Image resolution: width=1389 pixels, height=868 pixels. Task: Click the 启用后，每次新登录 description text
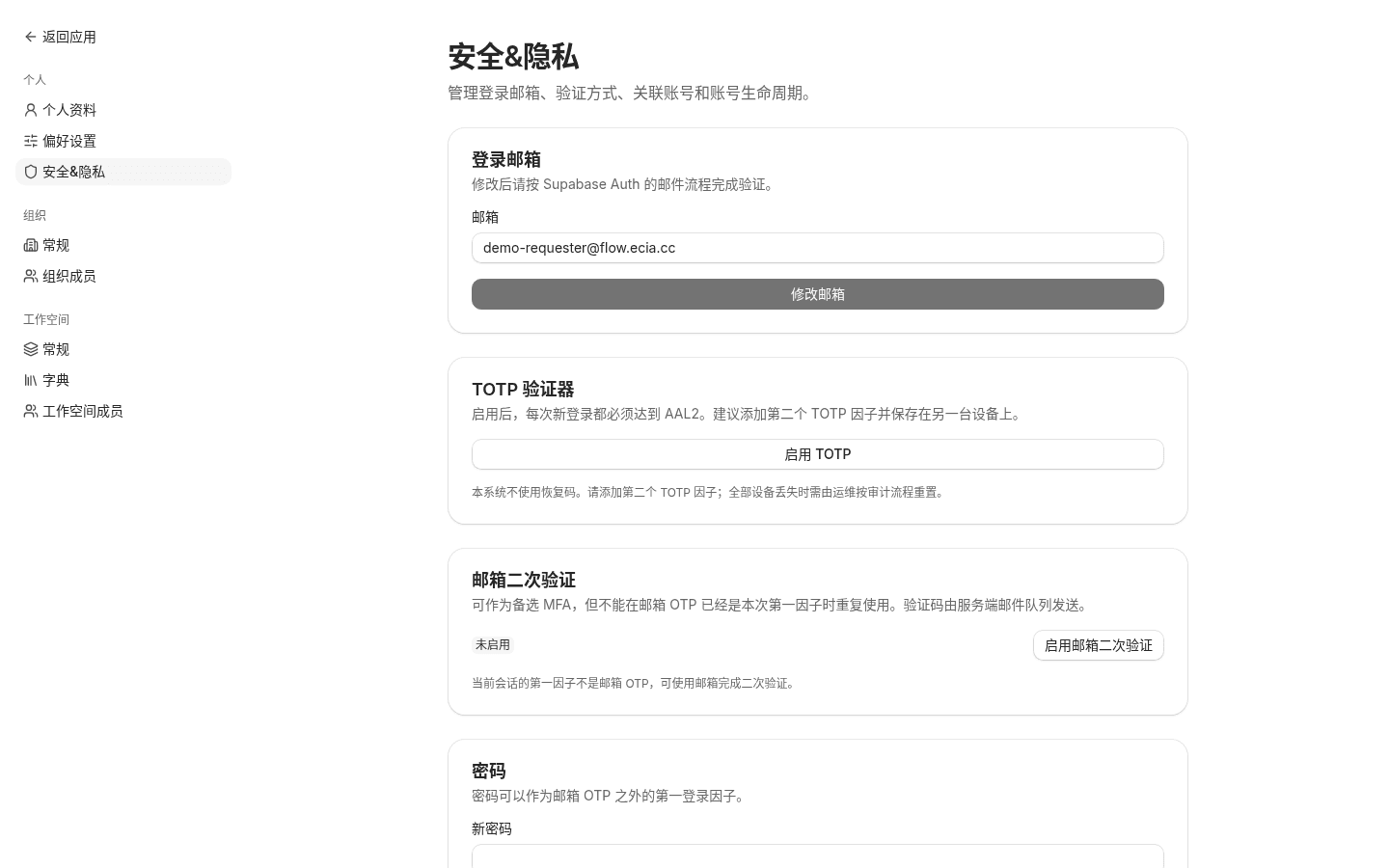tap(749, 414)
